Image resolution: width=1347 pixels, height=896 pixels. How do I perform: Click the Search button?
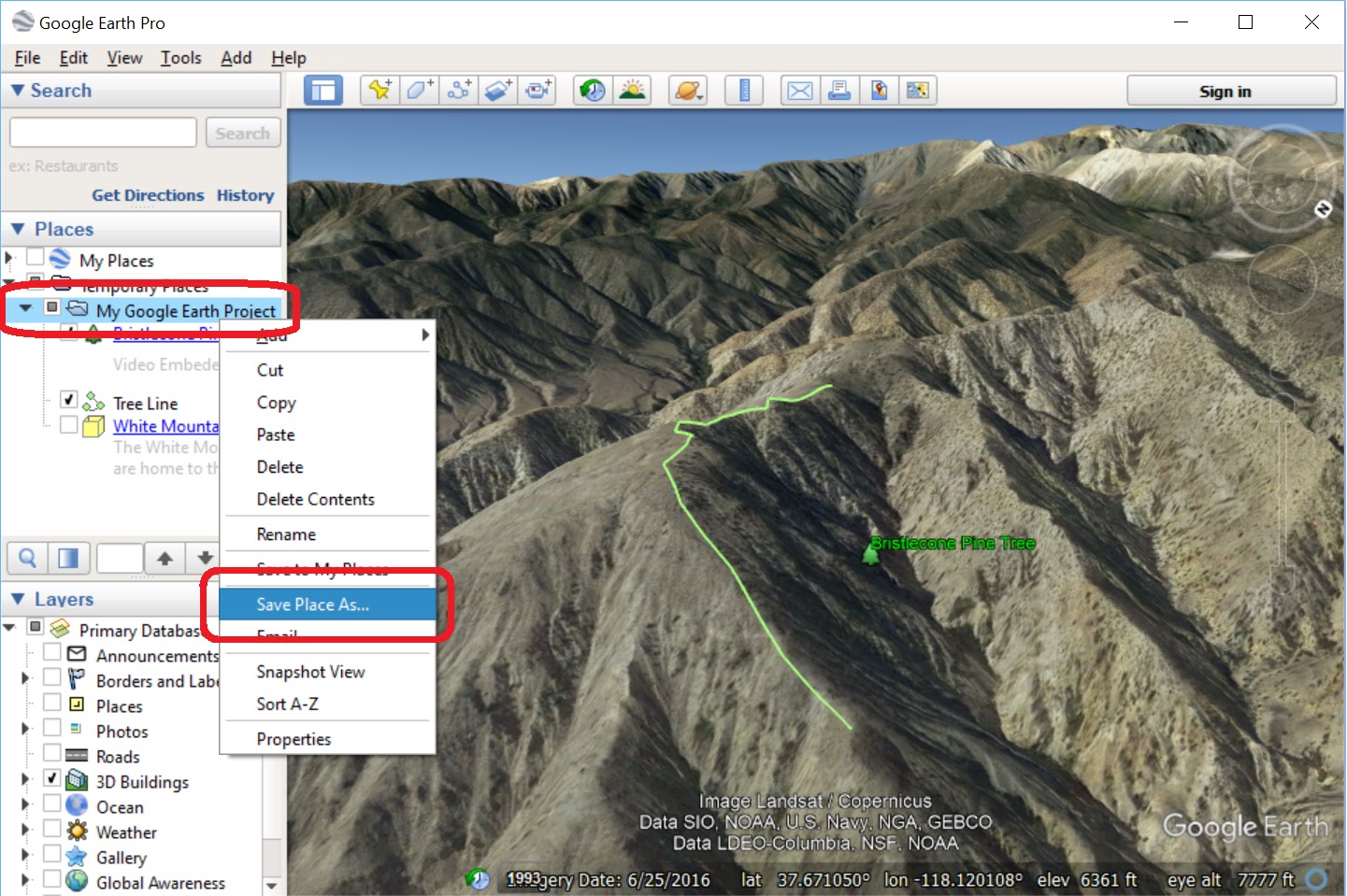point(243,133)
